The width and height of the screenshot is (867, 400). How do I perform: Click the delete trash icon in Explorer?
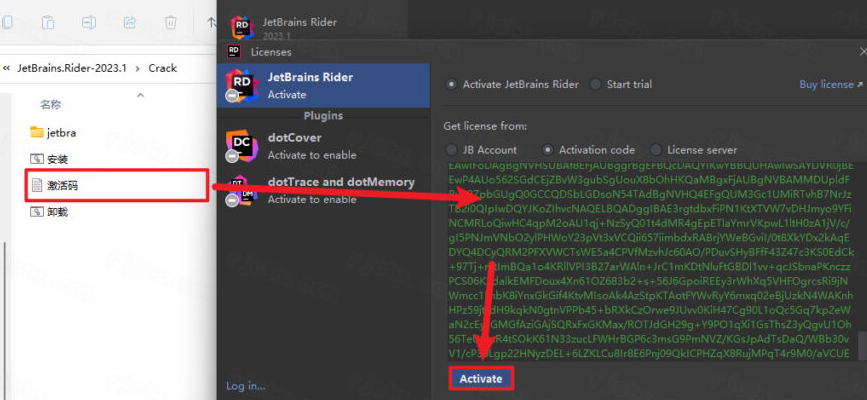click(x=171, y=22)
